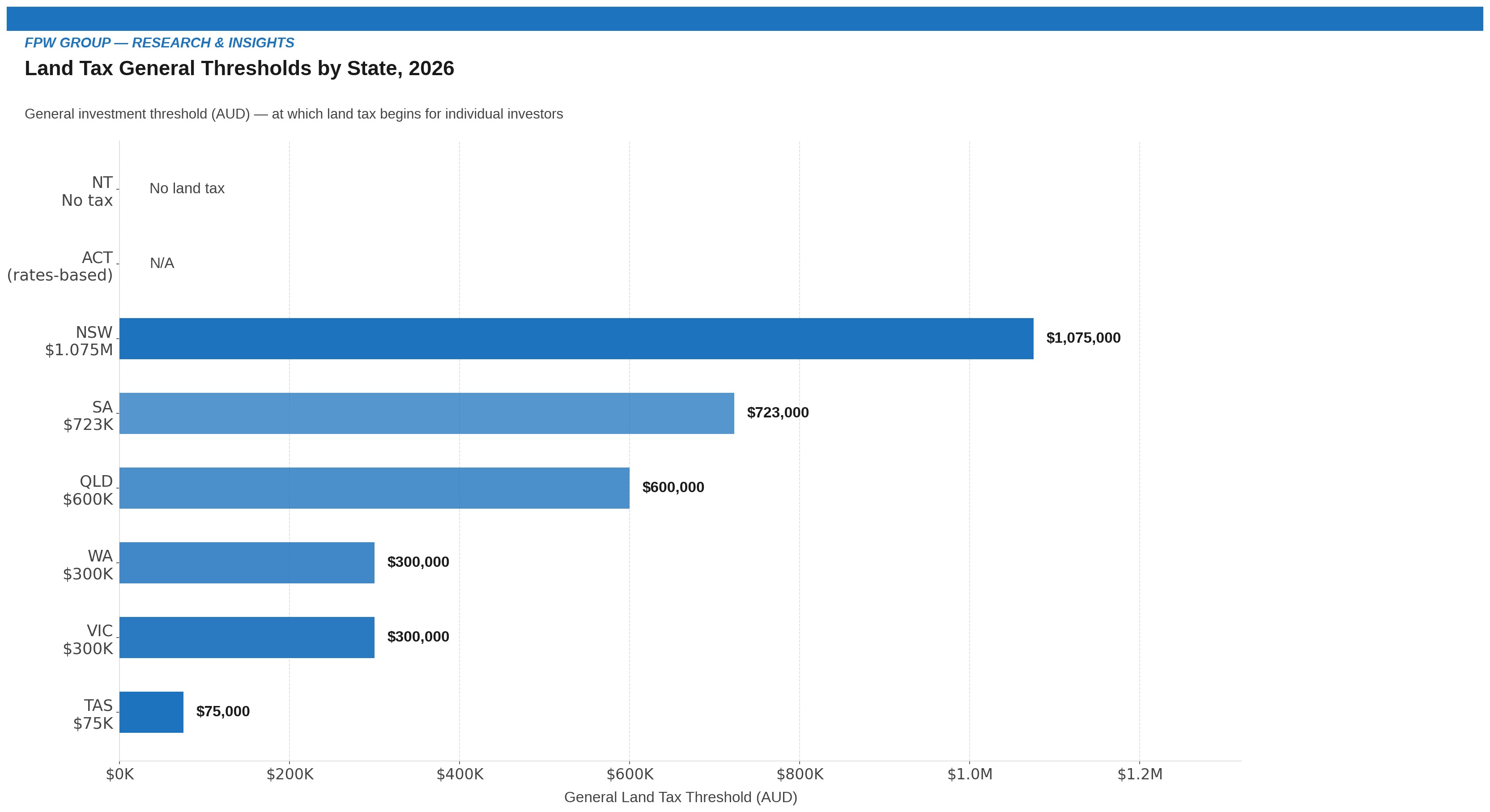Select the "$723,000" value label

coord(778,412)
